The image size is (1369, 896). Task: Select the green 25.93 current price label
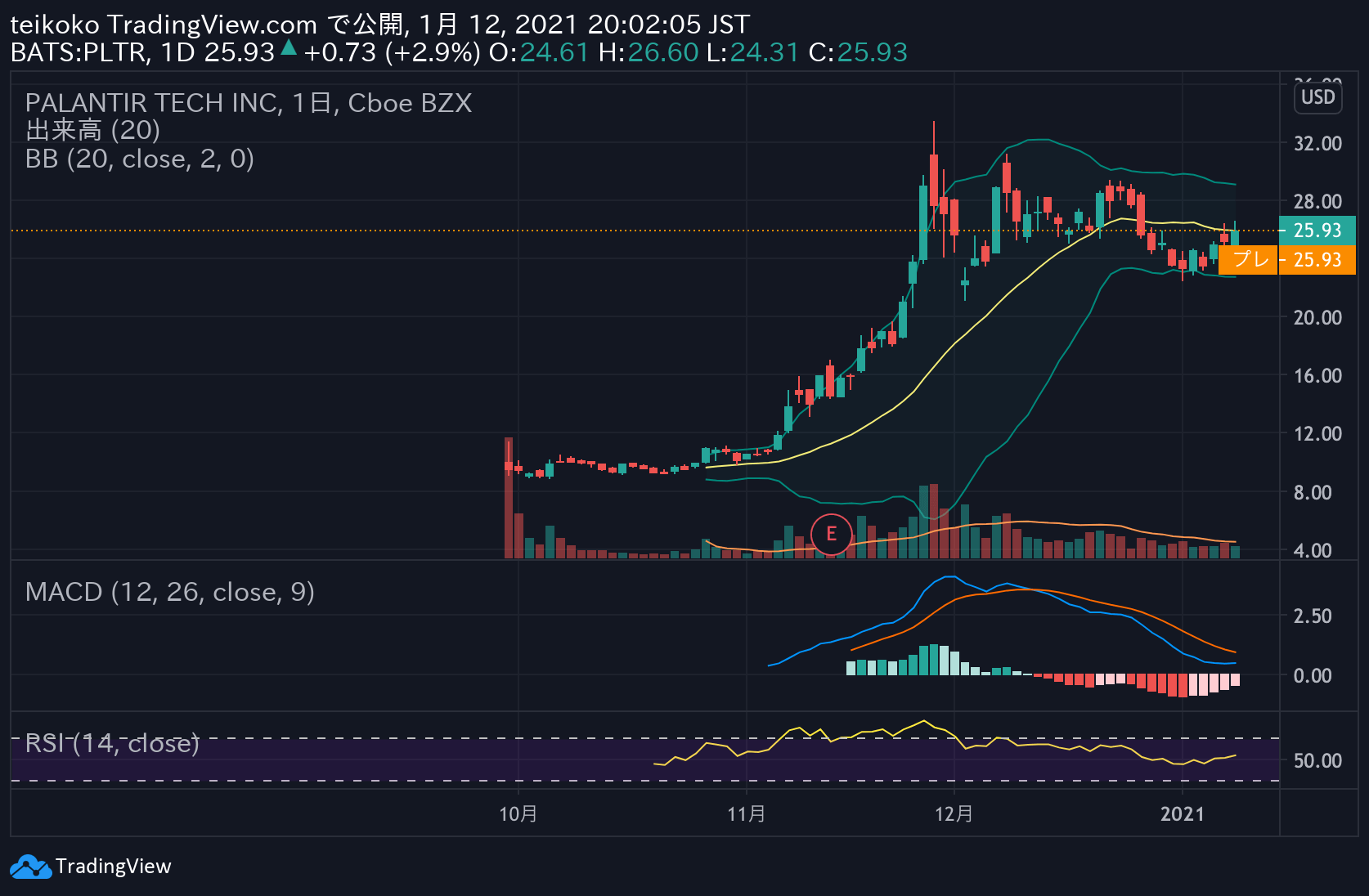1317,230
